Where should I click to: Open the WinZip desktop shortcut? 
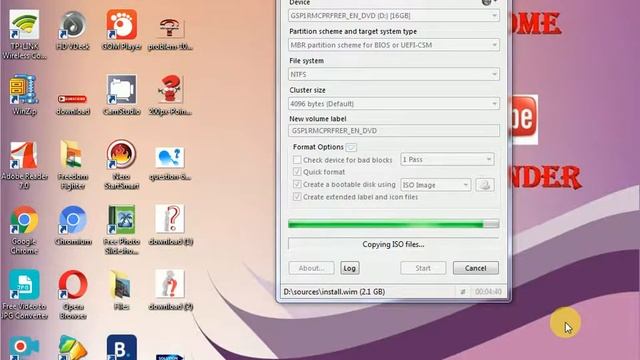[24, 95]
